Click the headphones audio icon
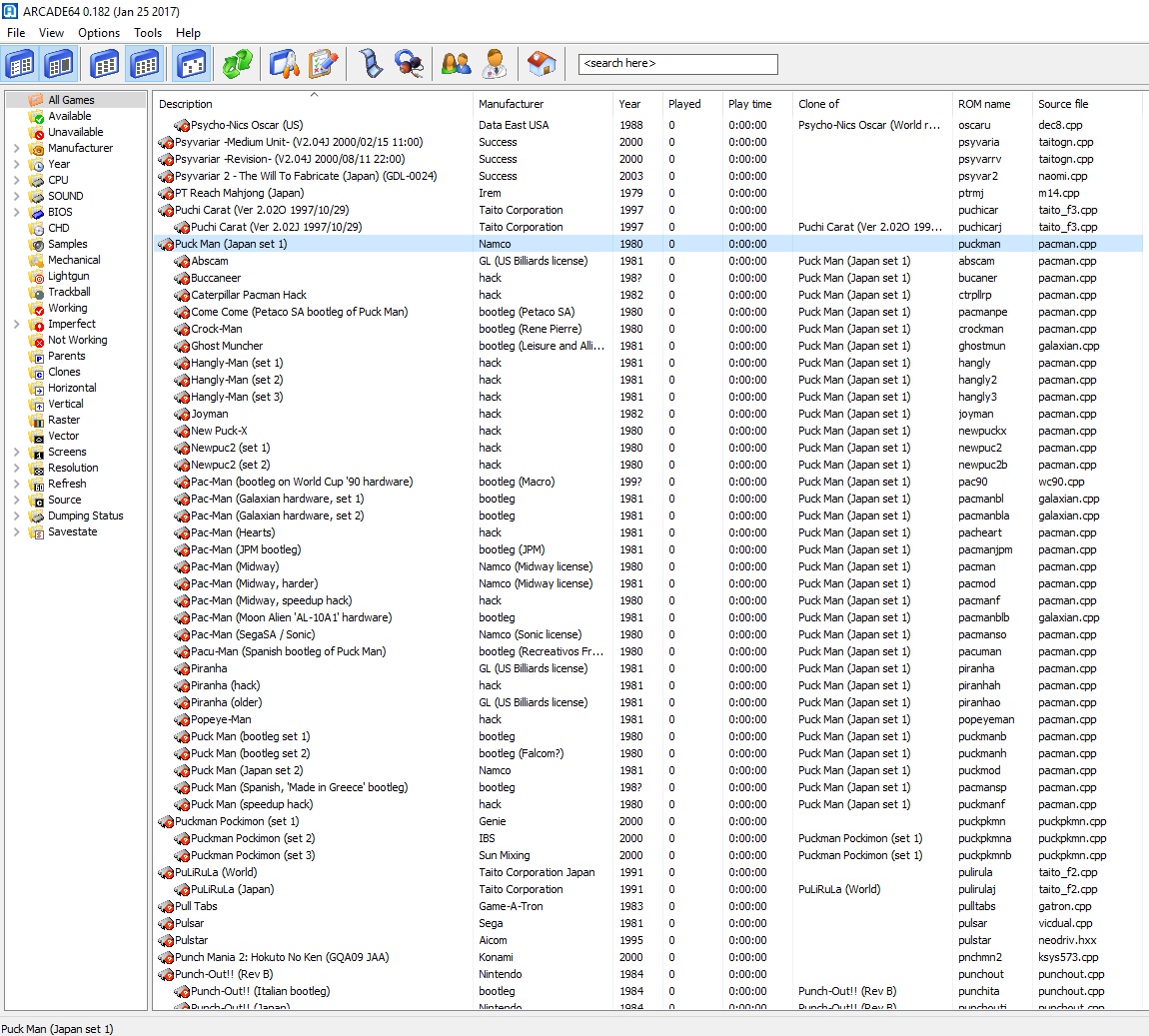This screenshot has height=1036, width=1149. [x=409, y=64]
